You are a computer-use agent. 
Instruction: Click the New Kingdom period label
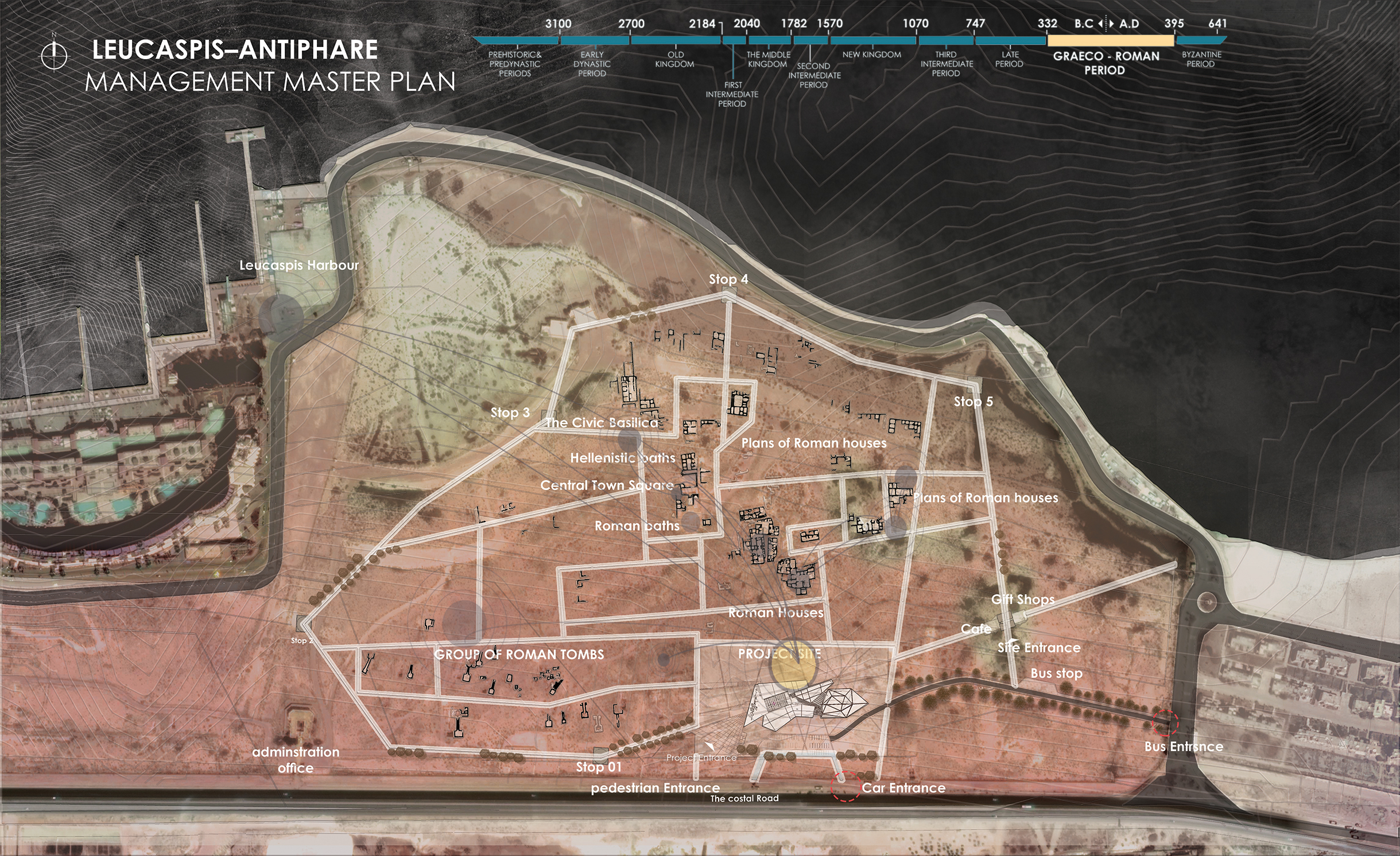tap(871, 55)
